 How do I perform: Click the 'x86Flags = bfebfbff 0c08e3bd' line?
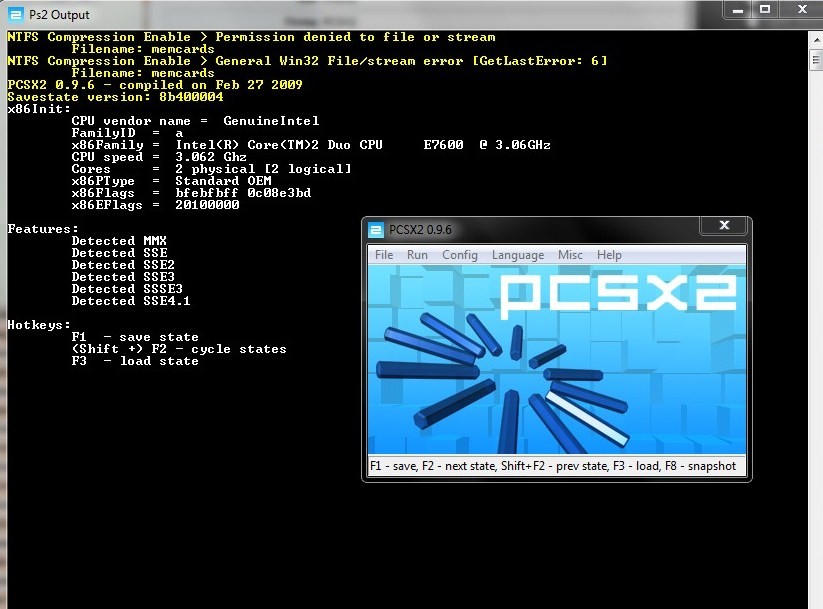192,193
